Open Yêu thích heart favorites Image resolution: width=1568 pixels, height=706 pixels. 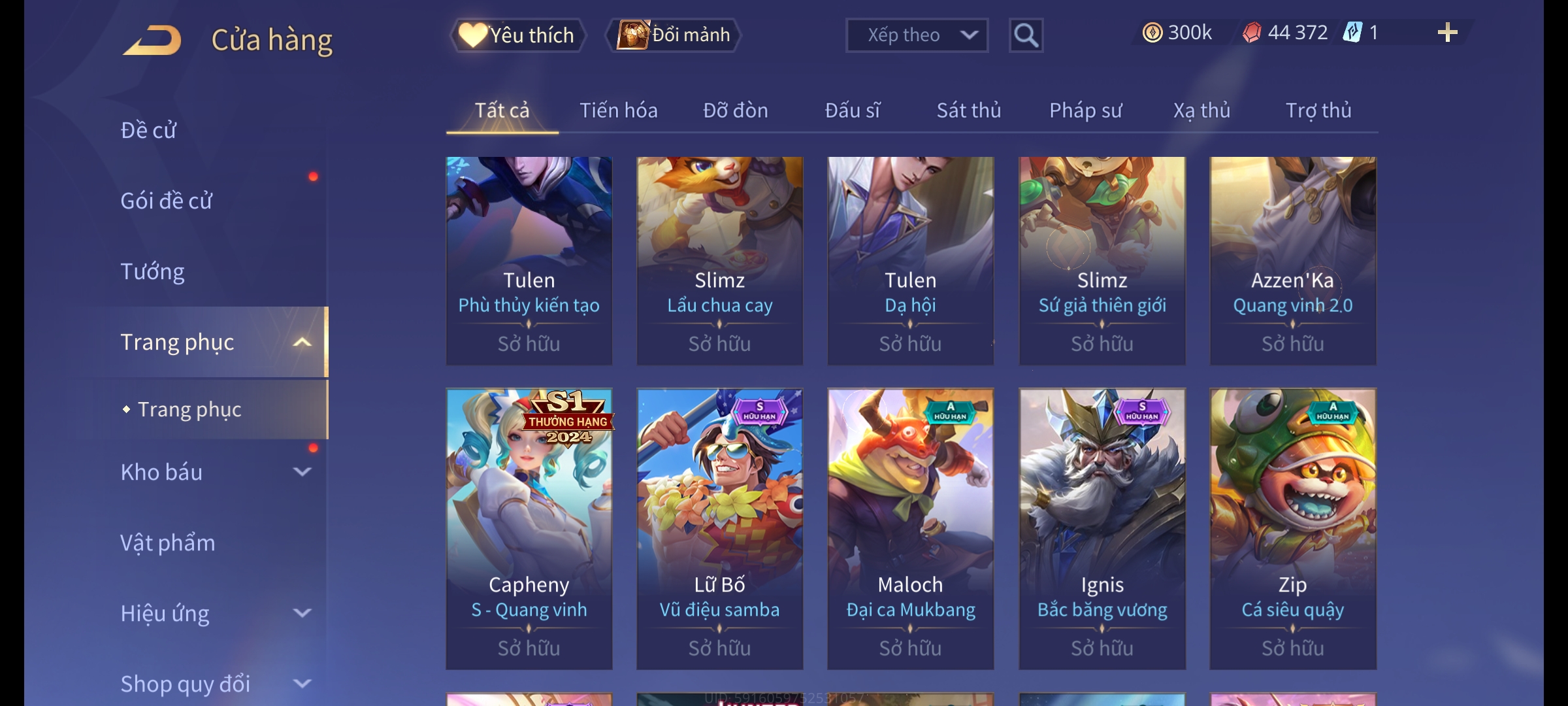[517, 35]
